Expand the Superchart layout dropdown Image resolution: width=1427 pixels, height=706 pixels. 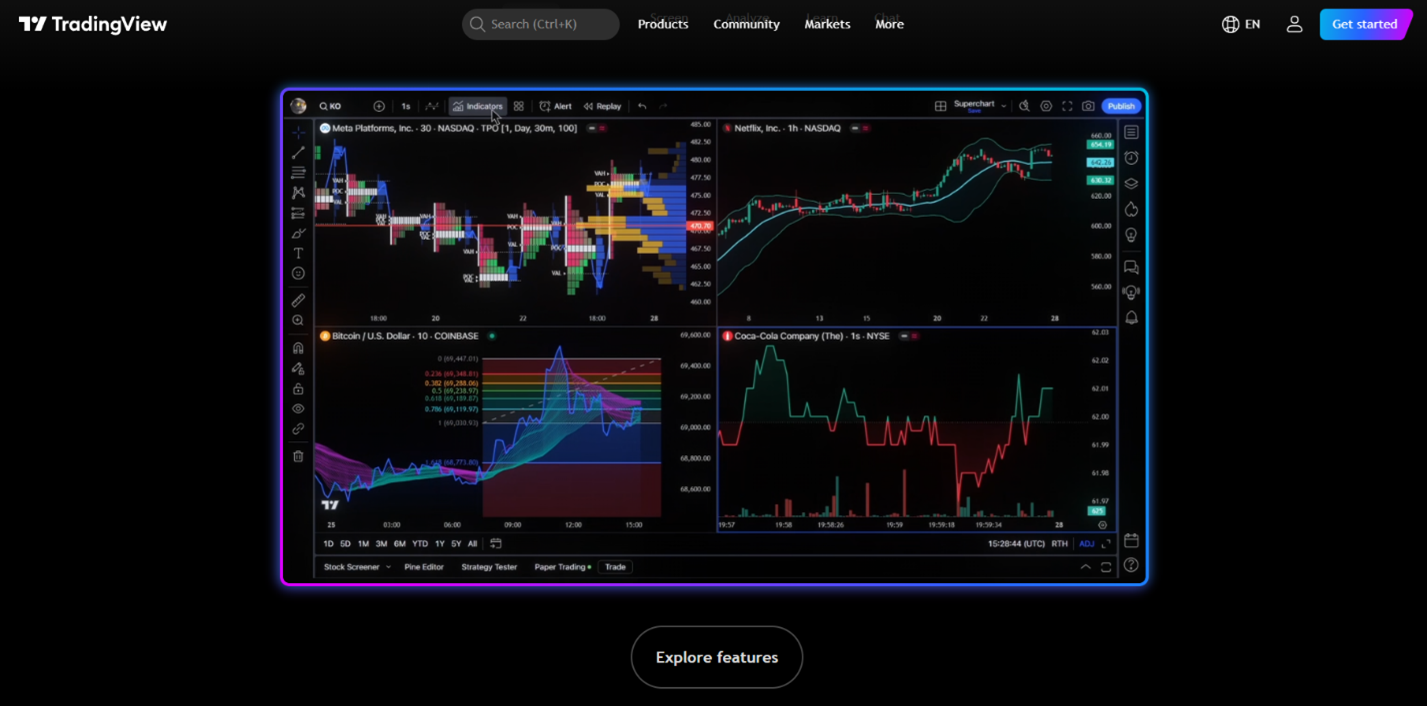(x=1004, y=106)
